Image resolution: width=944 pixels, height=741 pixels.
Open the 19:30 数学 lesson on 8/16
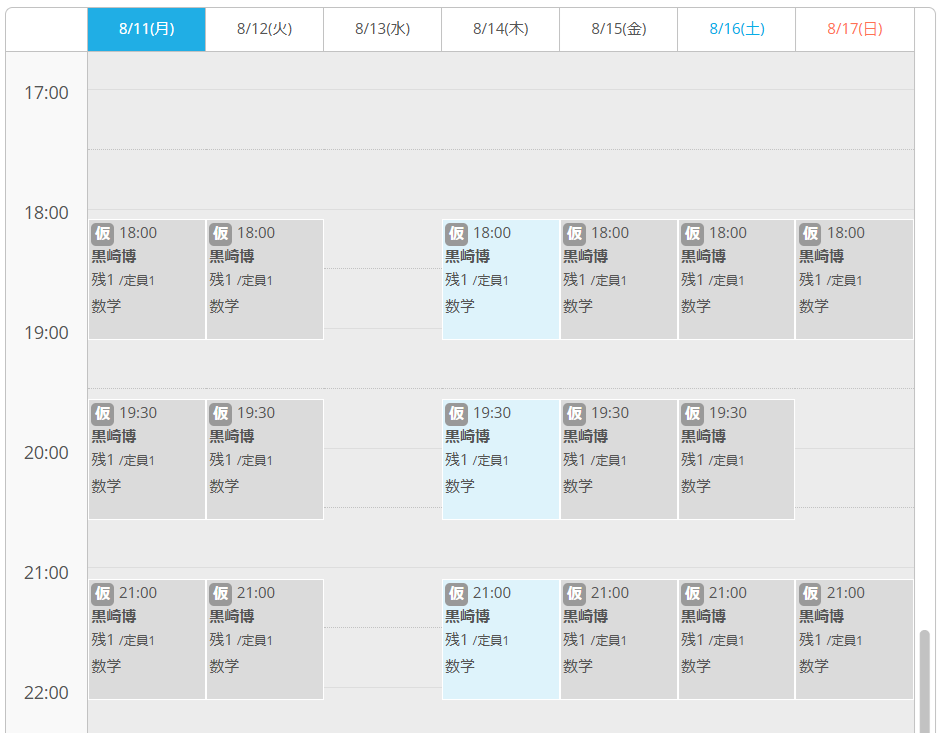point(736,459)
